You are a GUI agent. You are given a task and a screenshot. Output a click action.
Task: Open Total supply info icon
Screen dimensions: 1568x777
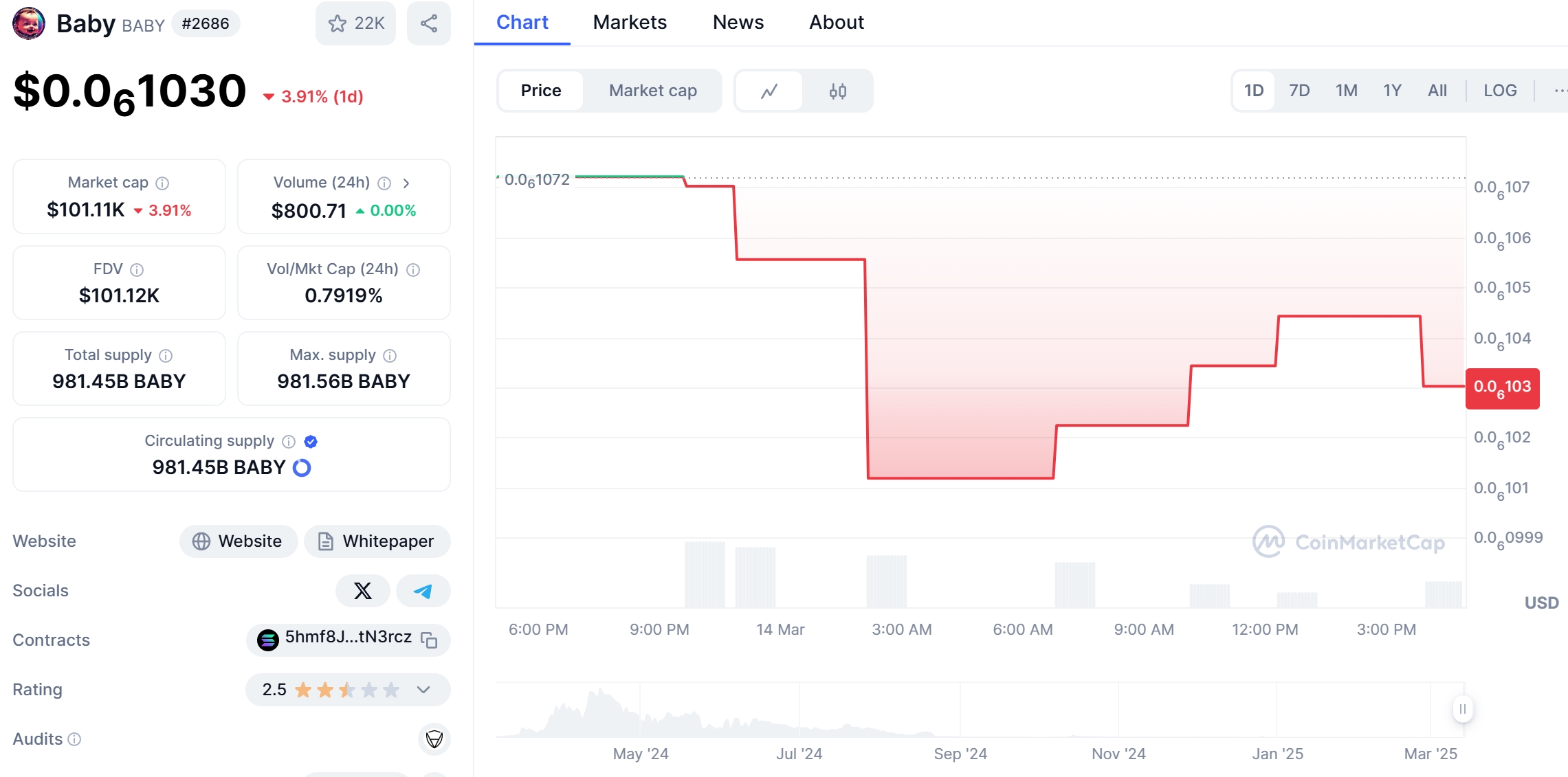[x=166, y=355]
